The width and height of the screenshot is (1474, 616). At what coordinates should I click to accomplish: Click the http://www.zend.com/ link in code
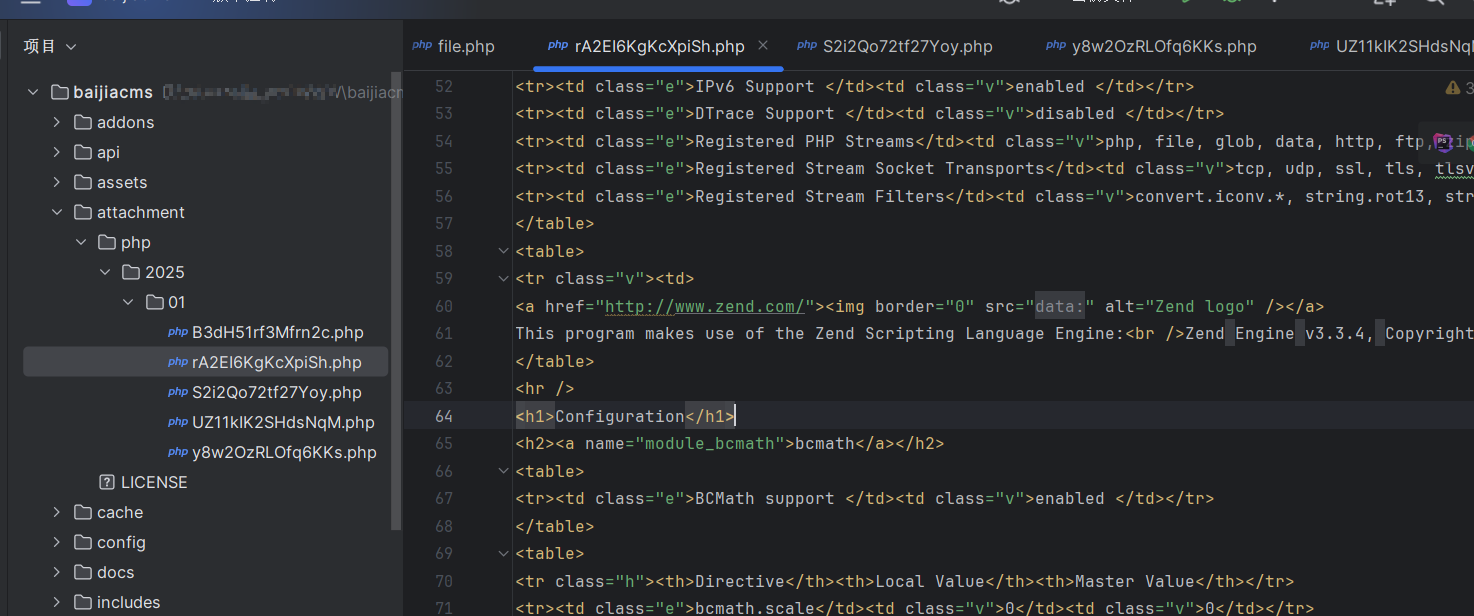[705, 306]
